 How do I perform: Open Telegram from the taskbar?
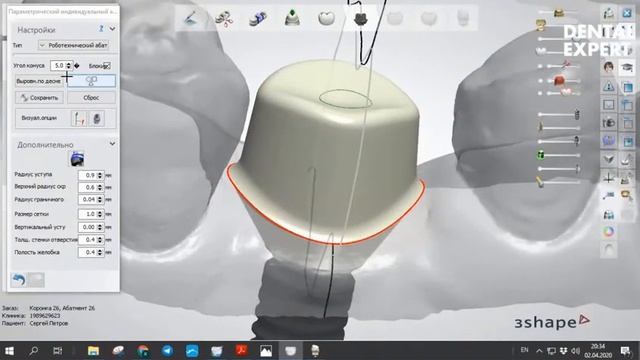point(167,351)
